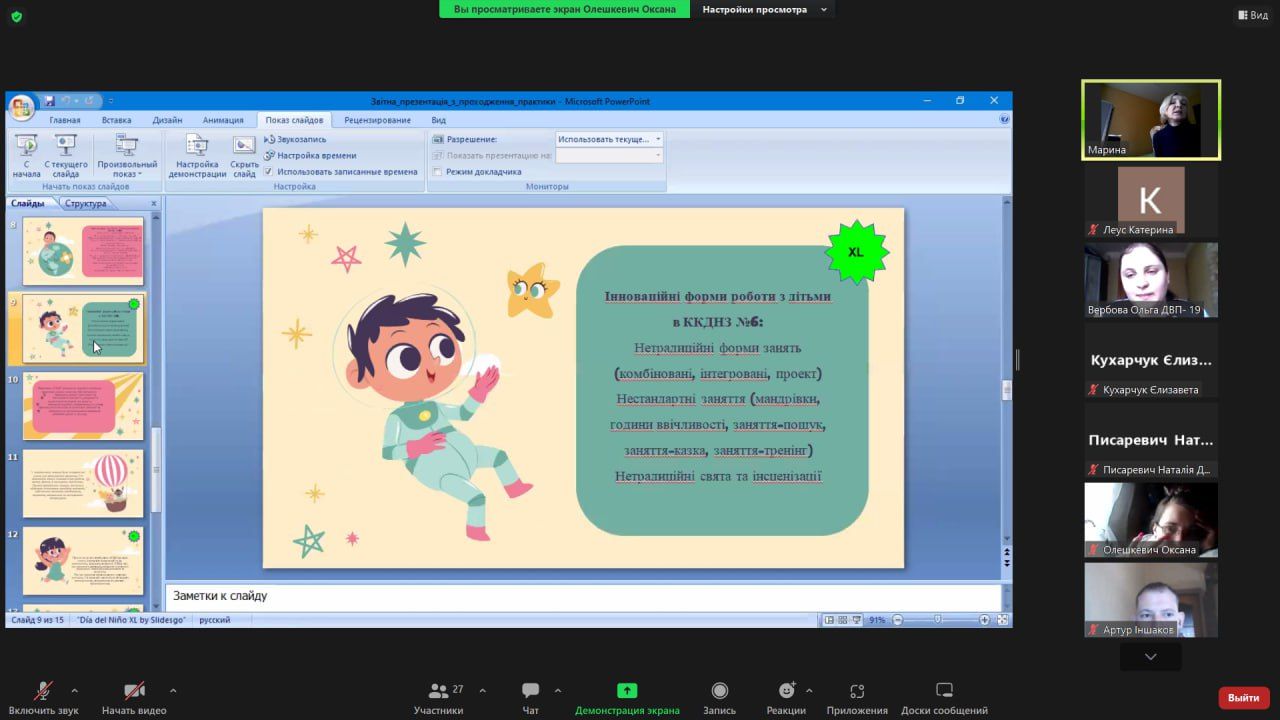Viewport: 1280px width, 720px height.
Task: Switch to Slide Sorter view icon
Action: 842,620
